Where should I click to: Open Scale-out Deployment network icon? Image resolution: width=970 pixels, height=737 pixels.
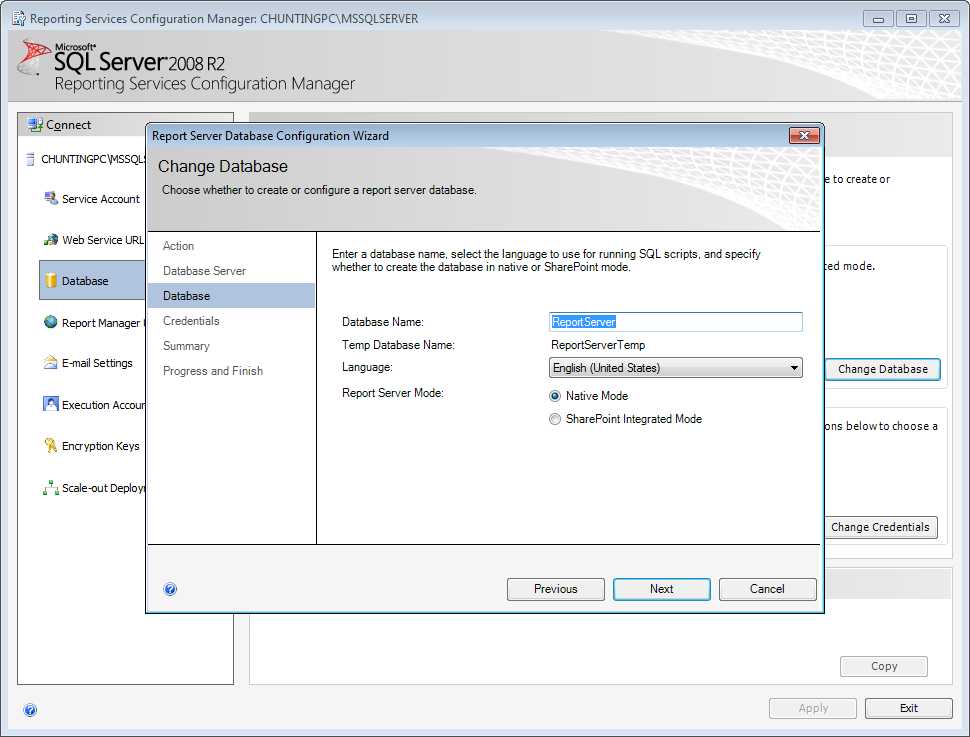[x=51, y=488]
